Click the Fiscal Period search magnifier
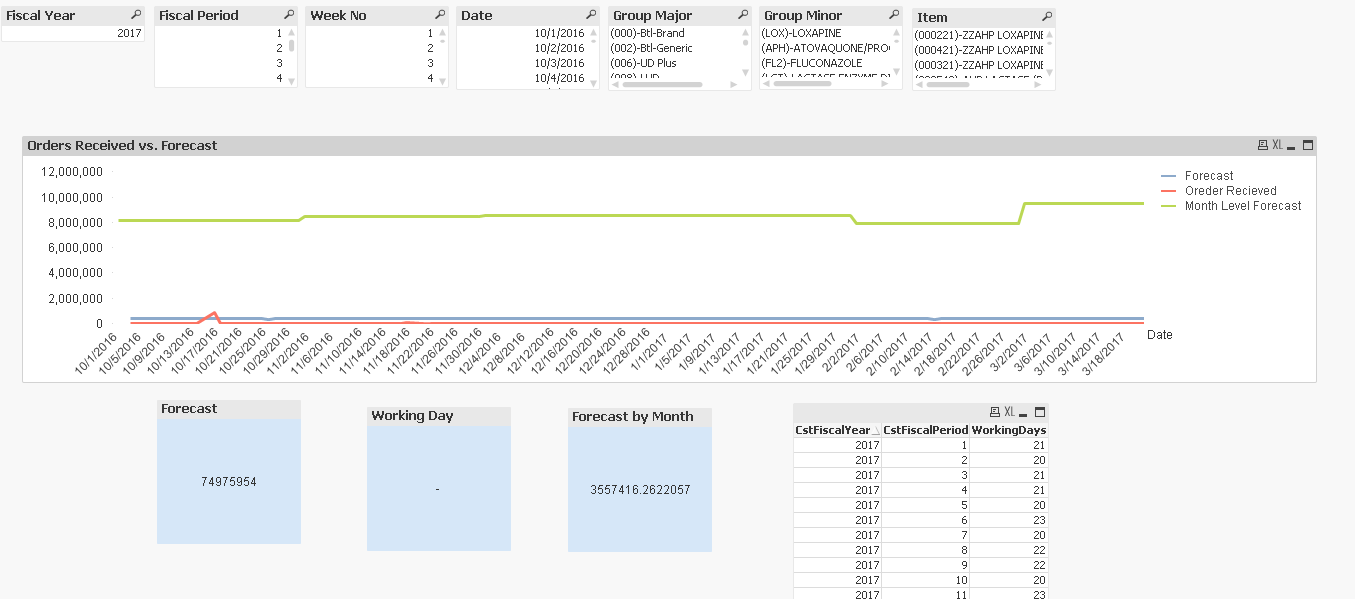The height and width of the screenshot is (599, 1355). tap(289, 16)
